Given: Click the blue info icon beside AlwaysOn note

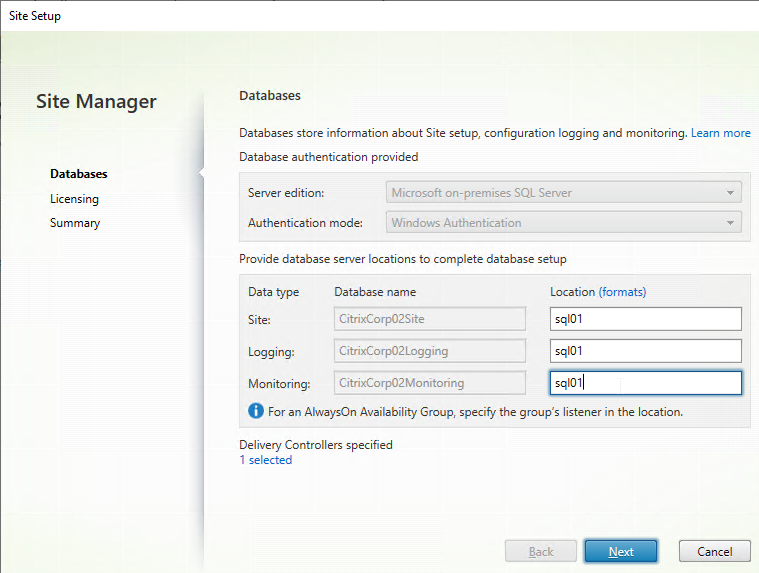Looking at the screenshot, I should point(256,411).
